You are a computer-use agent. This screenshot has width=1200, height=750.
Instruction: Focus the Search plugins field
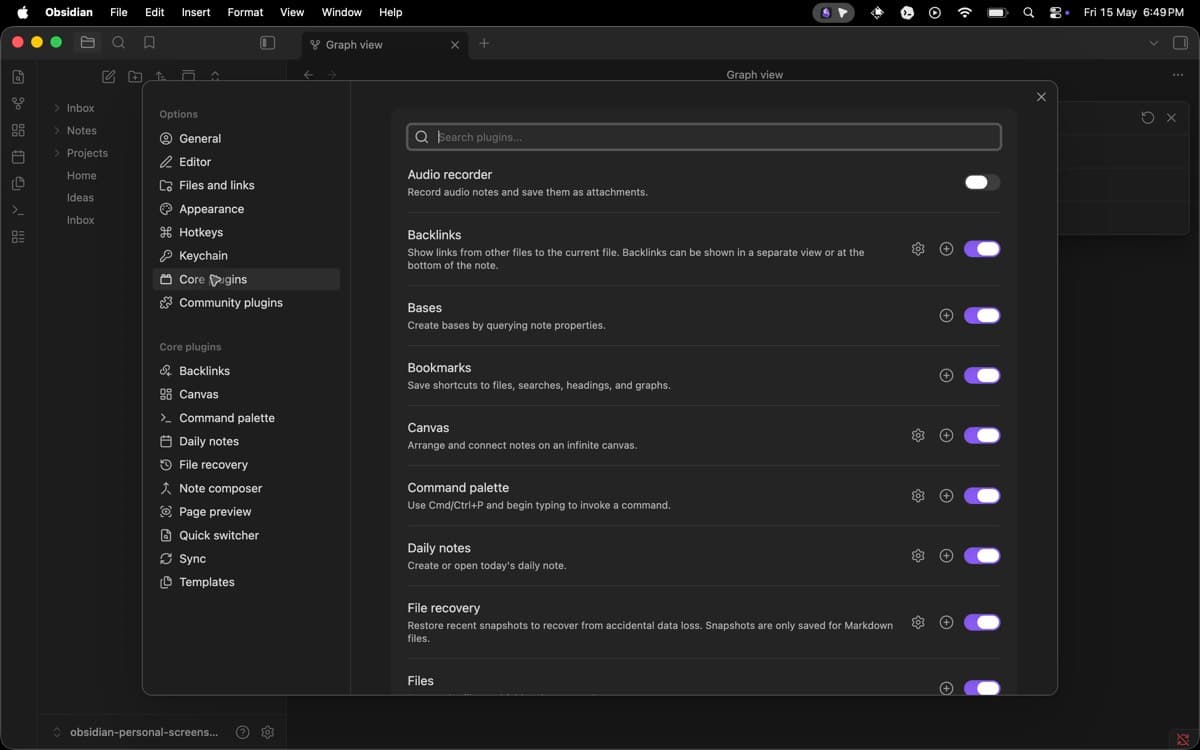[x=704, y=137]
